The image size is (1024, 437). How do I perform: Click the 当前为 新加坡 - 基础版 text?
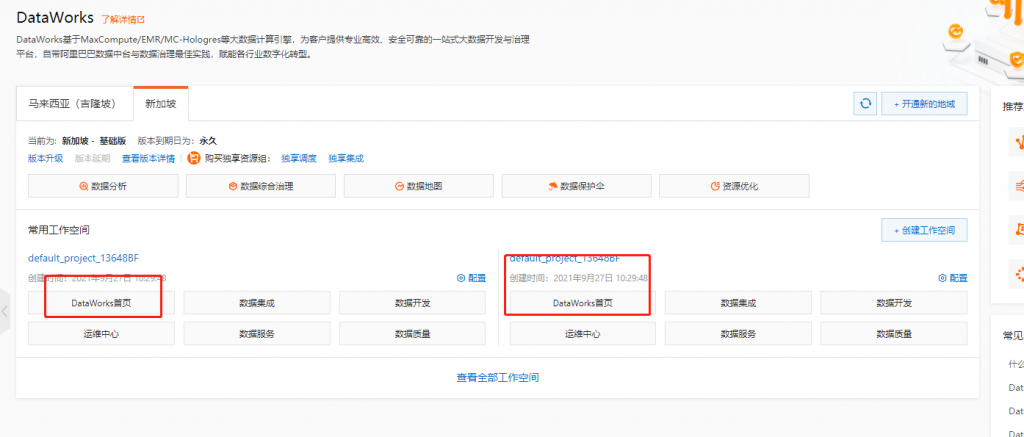[x=78, y=140]
